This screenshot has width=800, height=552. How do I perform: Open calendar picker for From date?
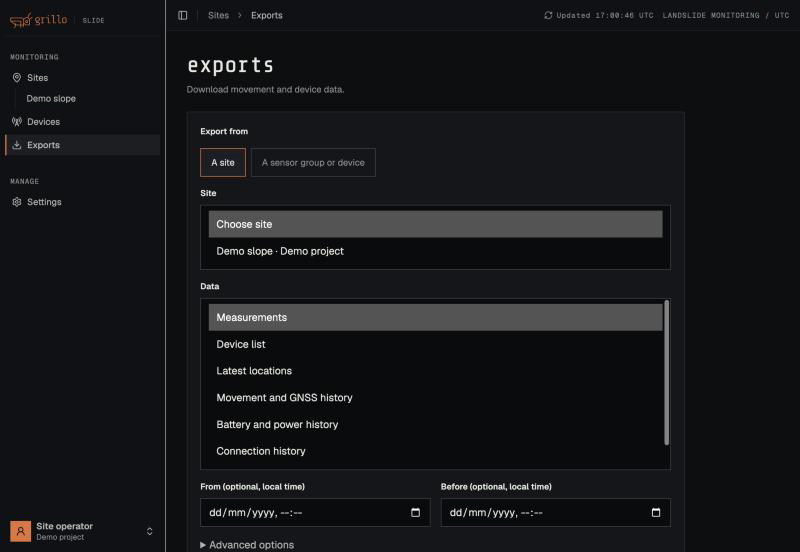pos(415,512)
